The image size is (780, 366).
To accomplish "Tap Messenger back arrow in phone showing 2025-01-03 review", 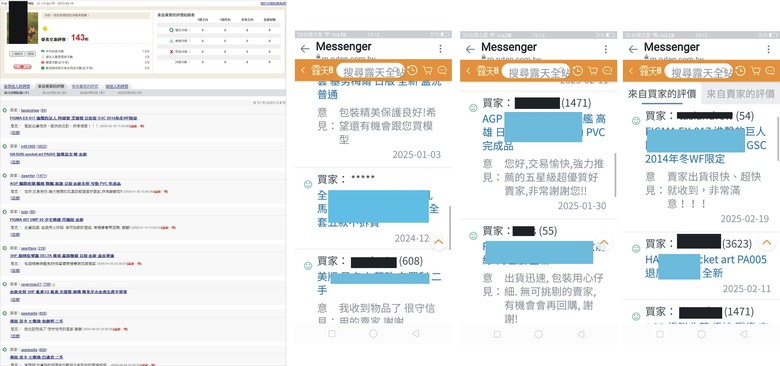I will click(305, 49).
